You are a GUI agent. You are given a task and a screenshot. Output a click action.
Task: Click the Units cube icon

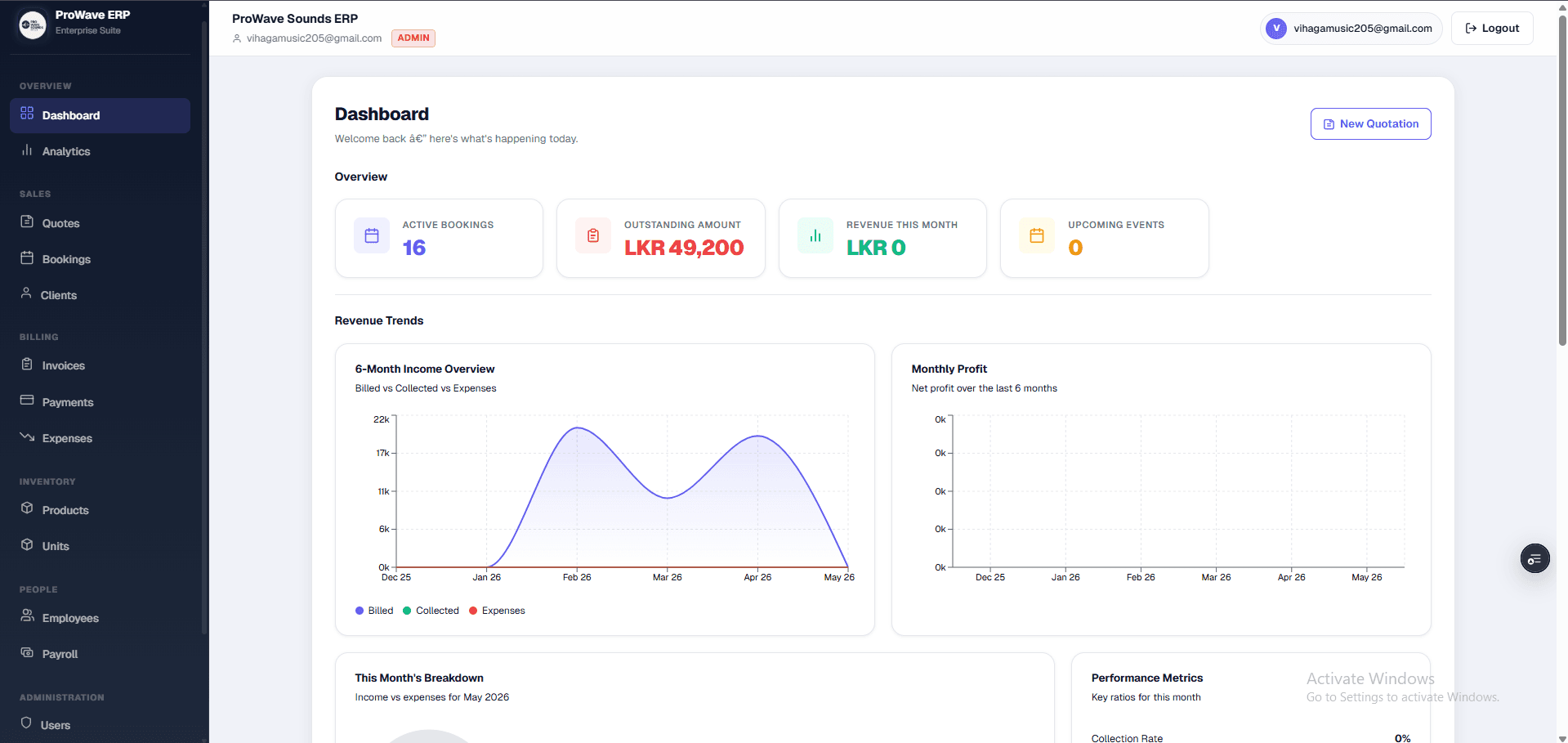tap(27, 544)
